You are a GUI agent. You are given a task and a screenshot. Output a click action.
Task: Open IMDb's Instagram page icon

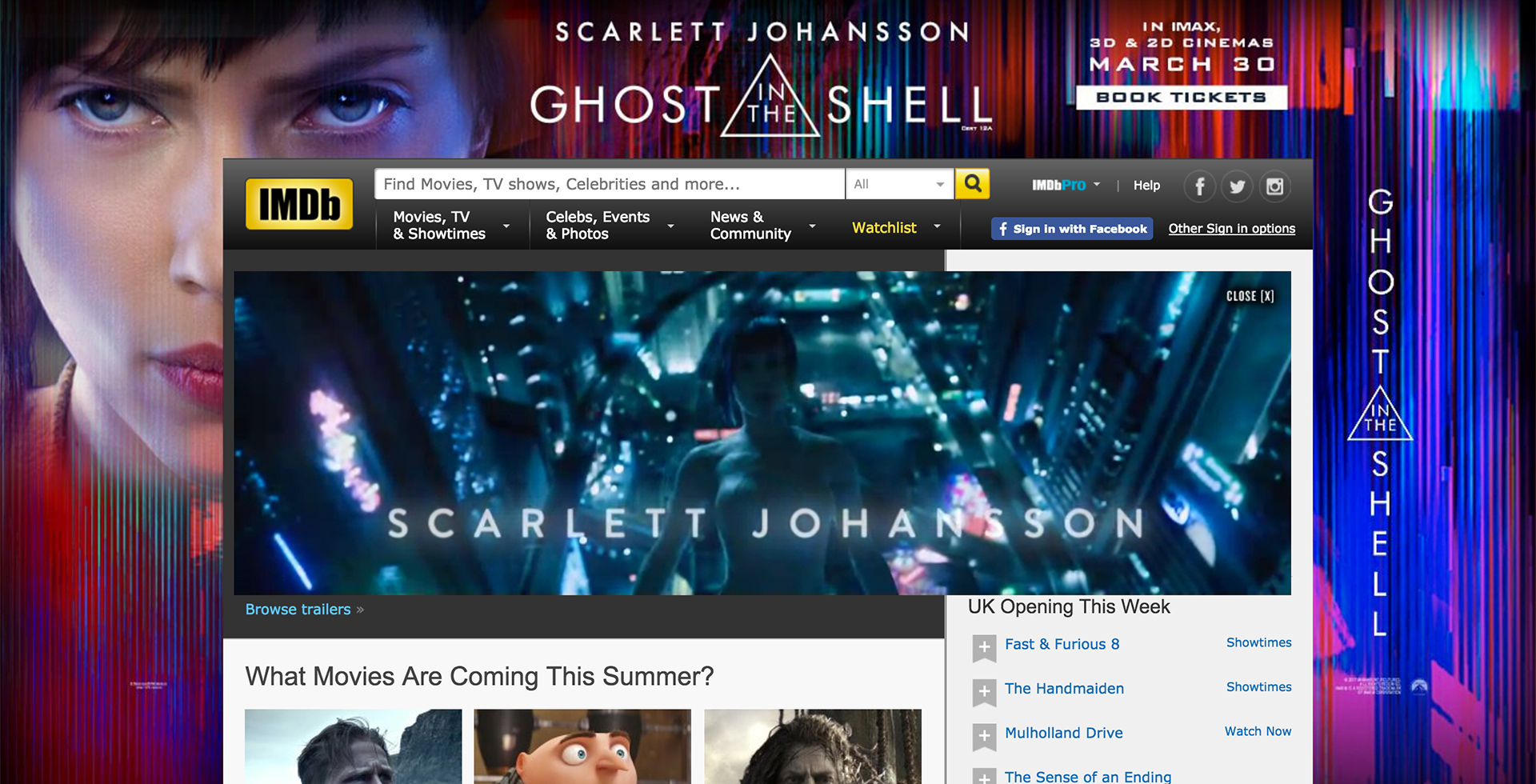1274,186
